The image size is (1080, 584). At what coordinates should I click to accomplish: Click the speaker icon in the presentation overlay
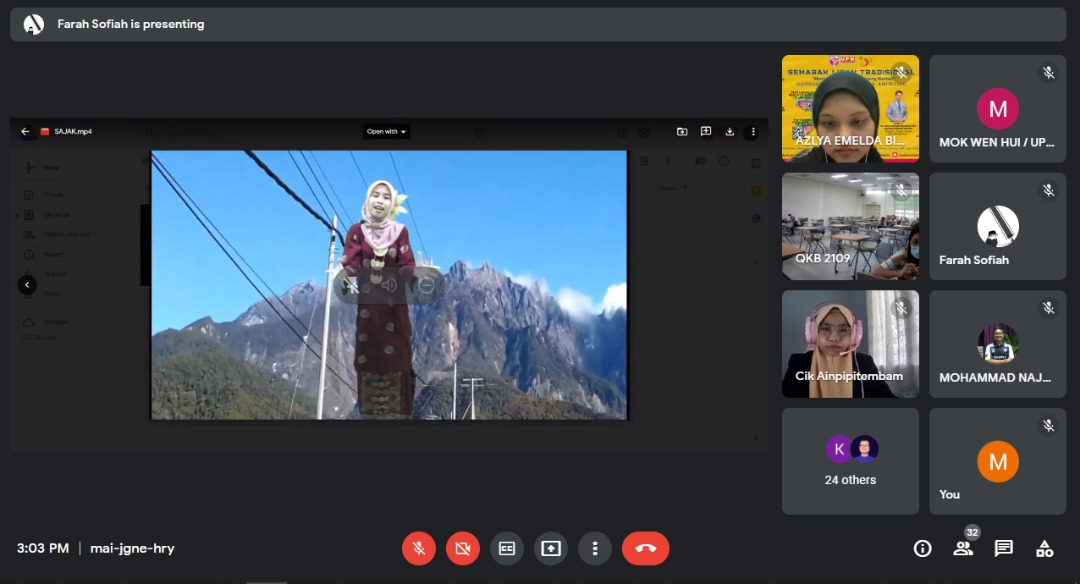click(389, 285)
